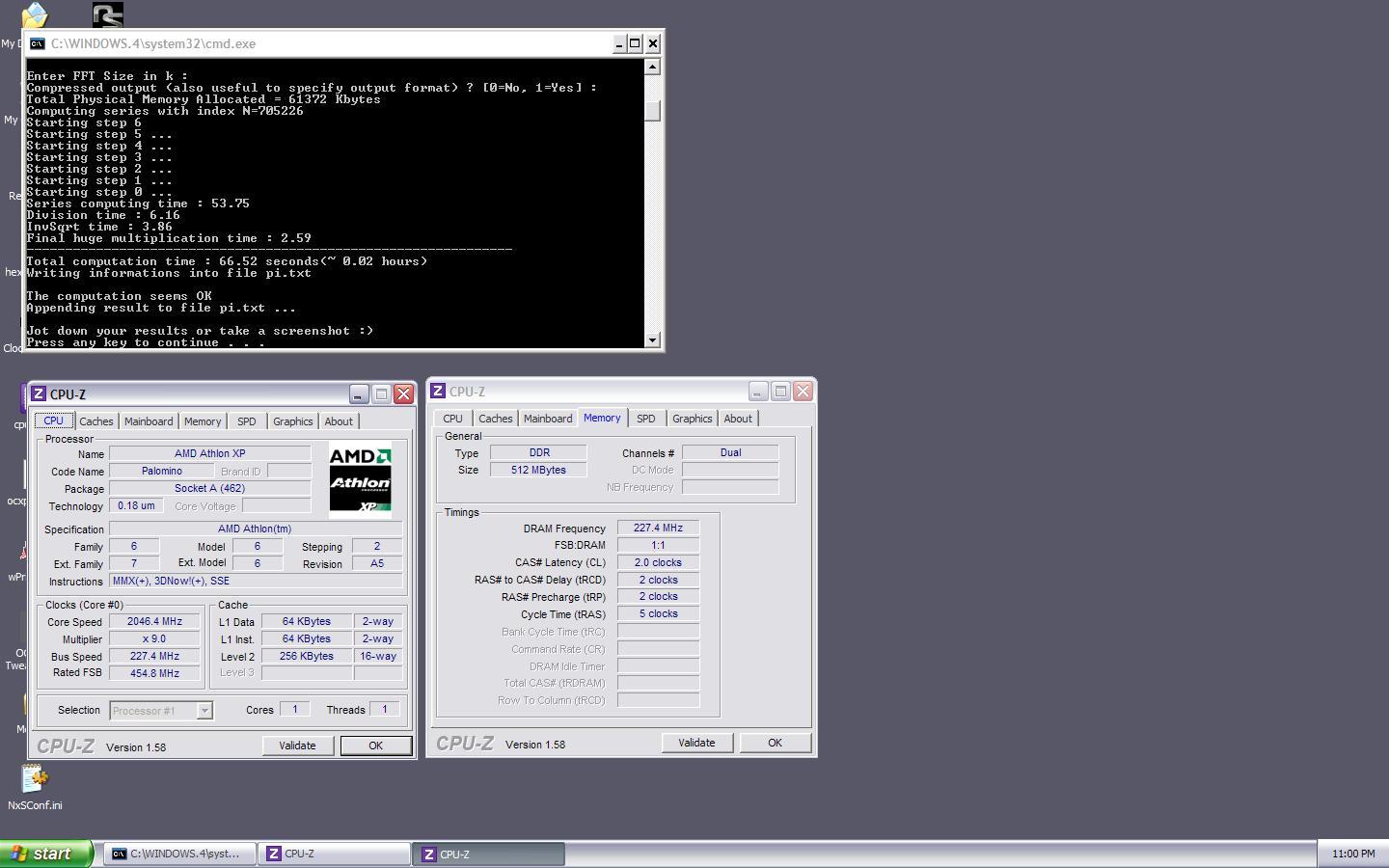Close the Memory CPU-Z window
Screen dimensions: 1389x868
pyautogui.click(x=803, y=391)
